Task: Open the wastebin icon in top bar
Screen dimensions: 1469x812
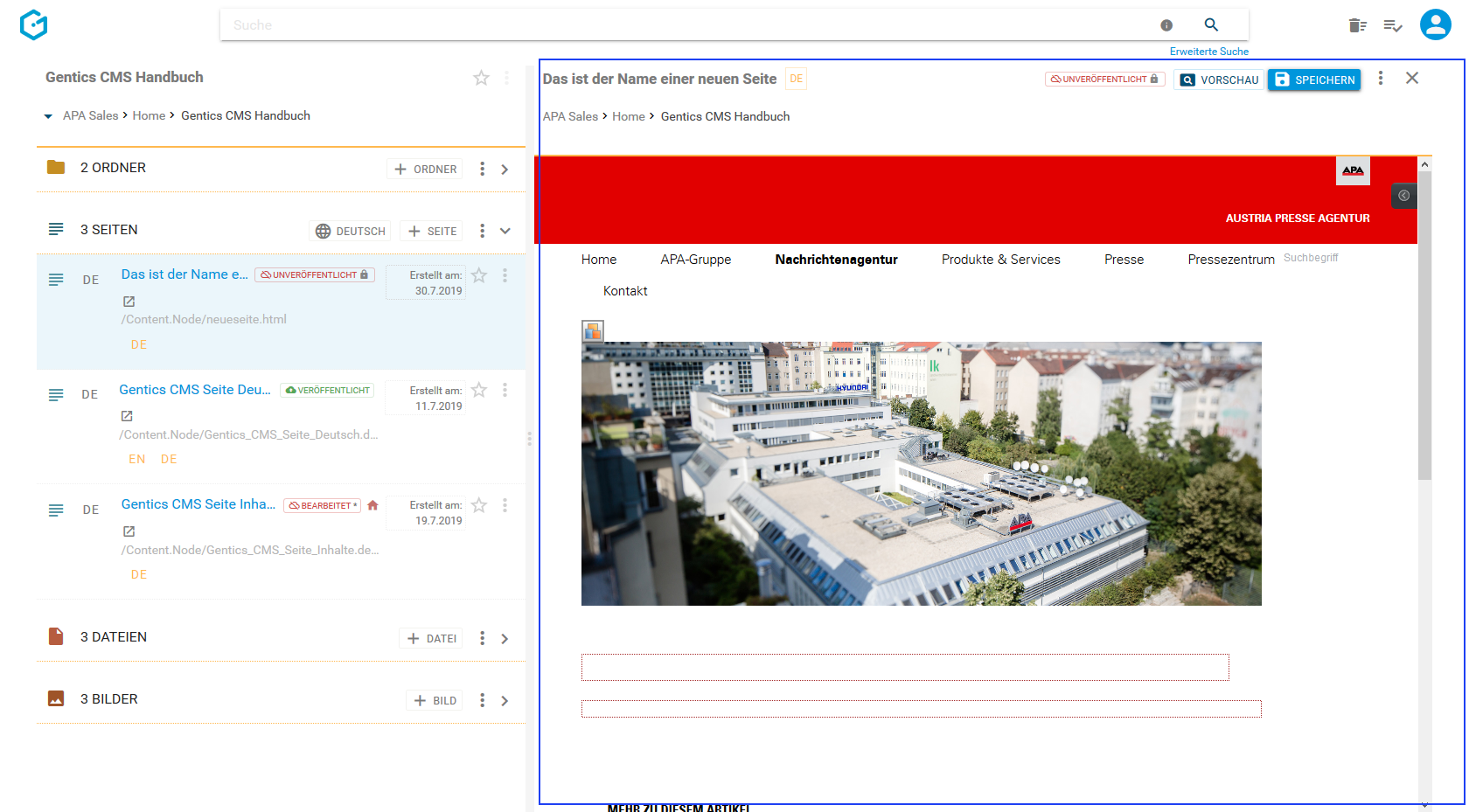Action: [1357, 25]
